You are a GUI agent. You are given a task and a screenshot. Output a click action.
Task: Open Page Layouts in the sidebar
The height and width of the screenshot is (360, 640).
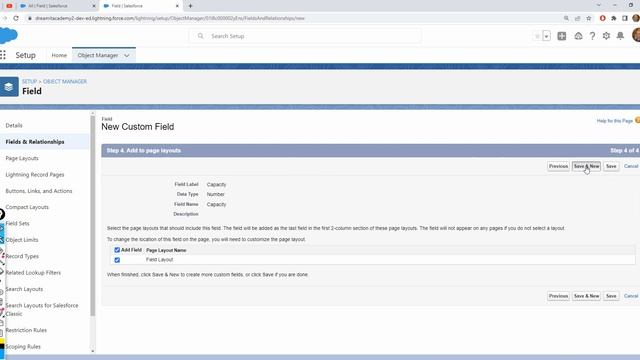pyautogui.click(x=22, y=158)
